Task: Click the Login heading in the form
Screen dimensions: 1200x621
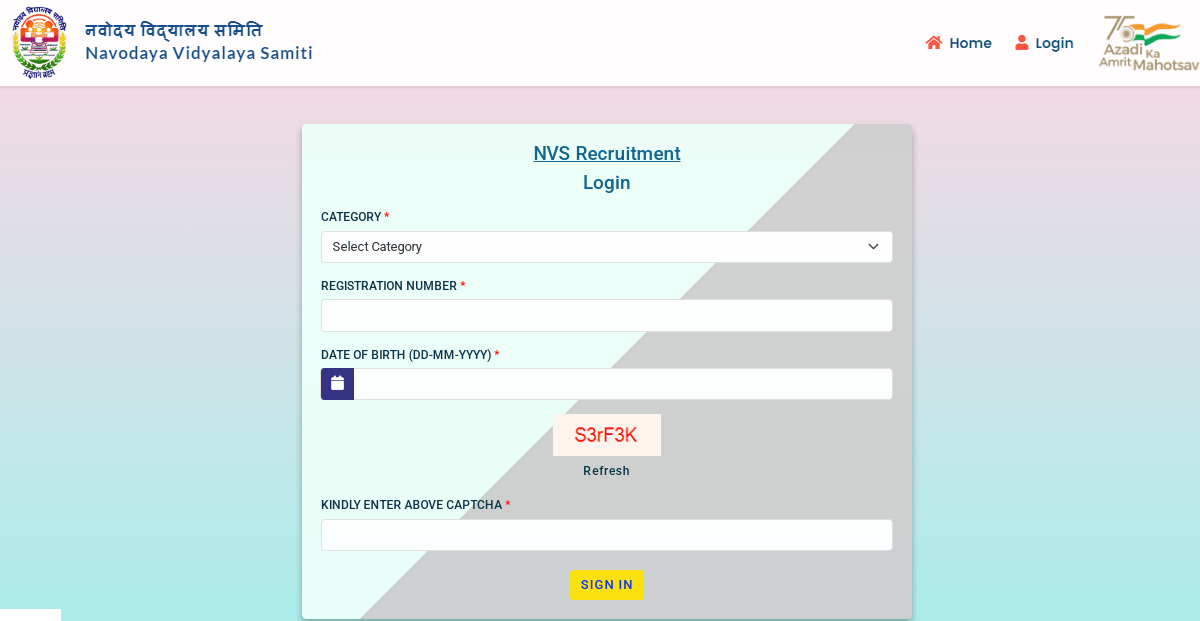Action: (x=606, y=183)
